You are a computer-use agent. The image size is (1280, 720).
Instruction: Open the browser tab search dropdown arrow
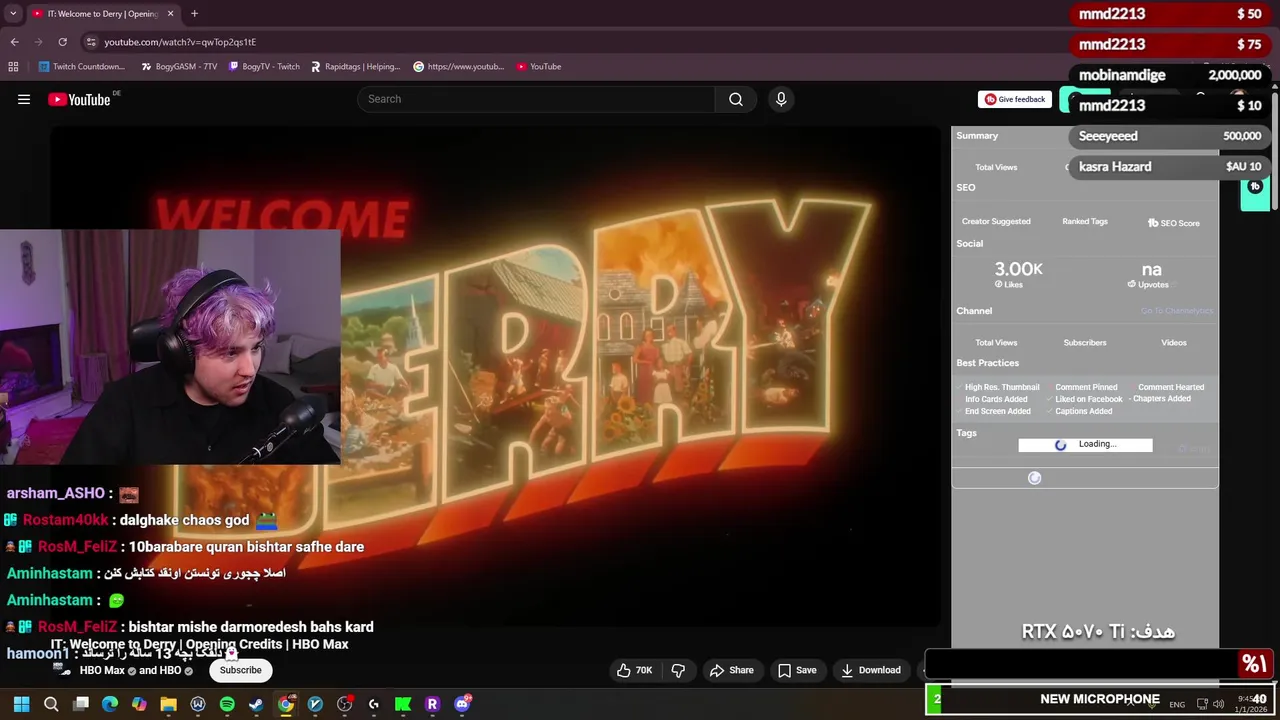(x=13, y=14)
